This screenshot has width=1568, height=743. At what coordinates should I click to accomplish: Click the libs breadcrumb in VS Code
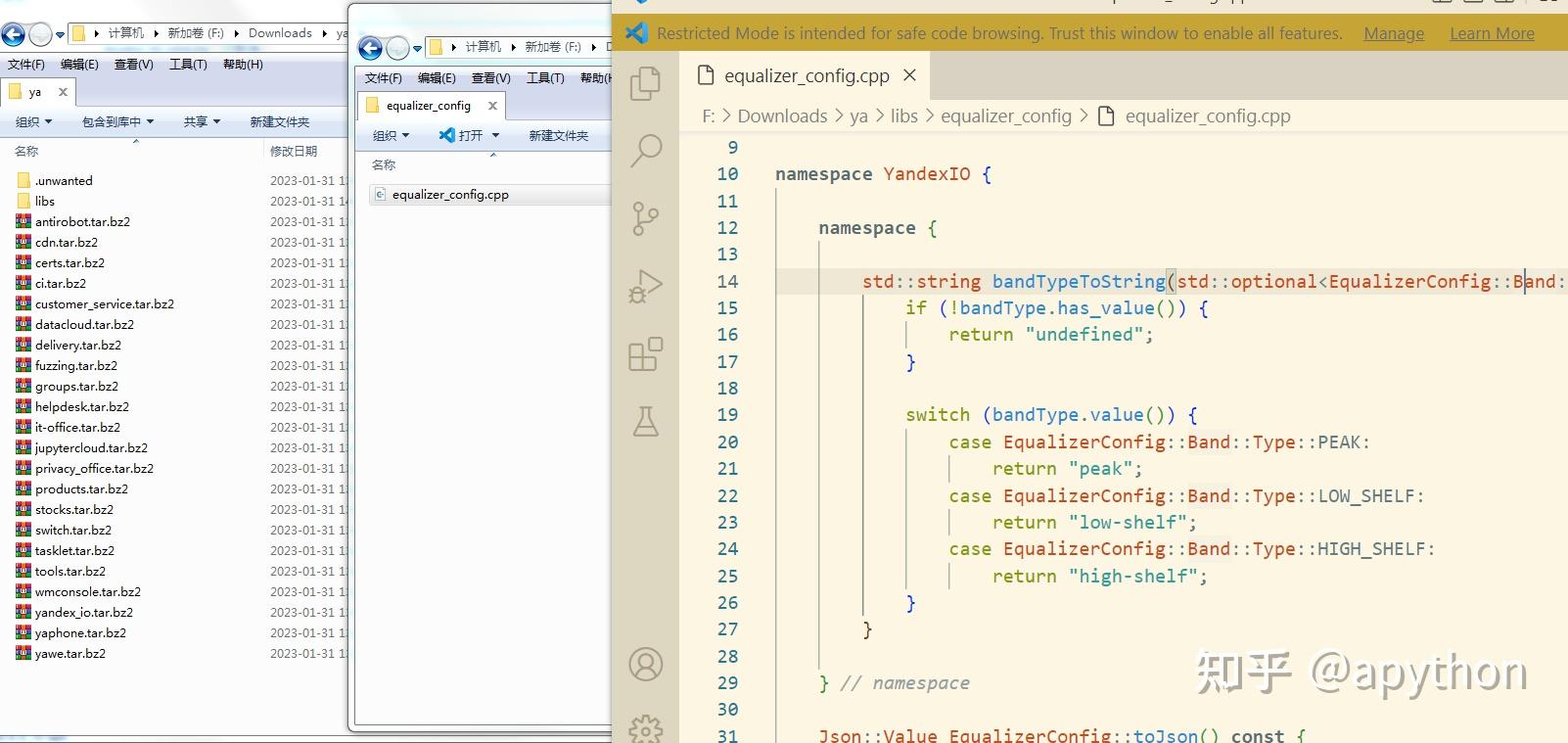click(904, 116)
